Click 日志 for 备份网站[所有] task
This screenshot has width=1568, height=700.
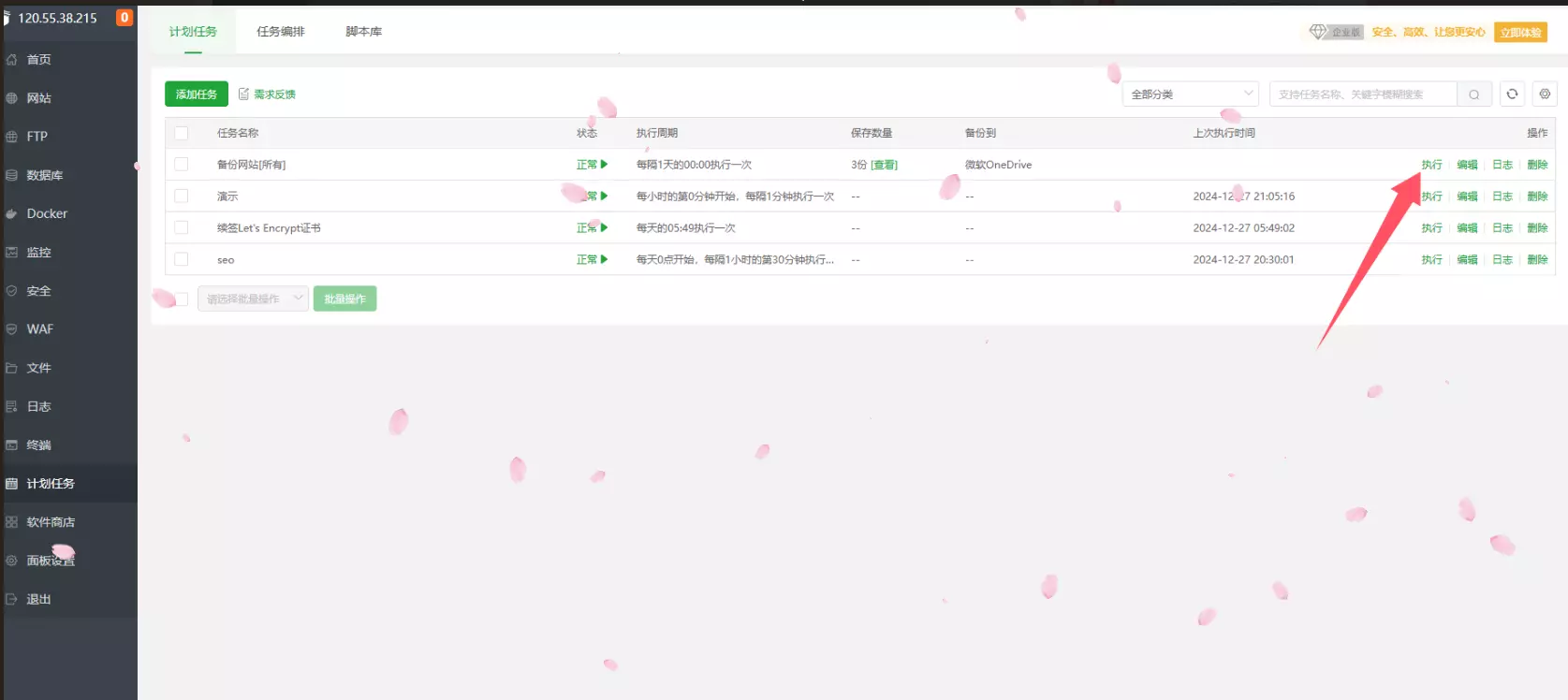1502,165
